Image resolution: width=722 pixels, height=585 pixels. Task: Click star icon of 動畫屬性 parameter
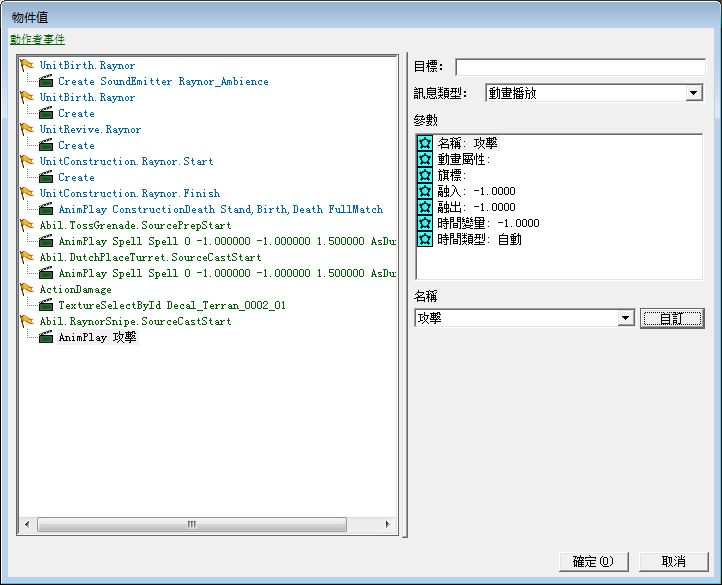tap(425, 159)
